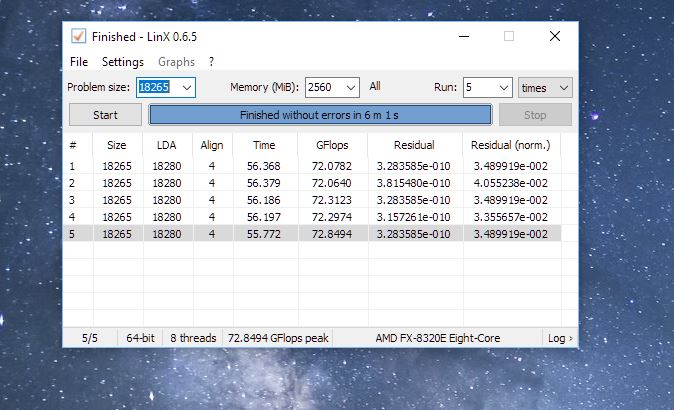Sort by the # column header

(x=78, y=145)
